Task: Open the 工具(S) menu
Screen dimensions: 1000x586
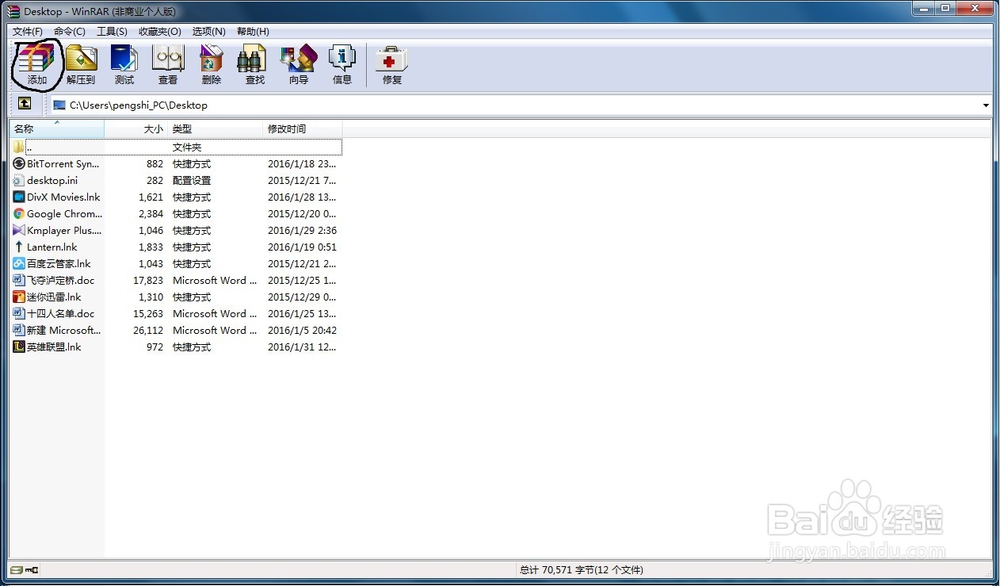Action: [112, 31]
